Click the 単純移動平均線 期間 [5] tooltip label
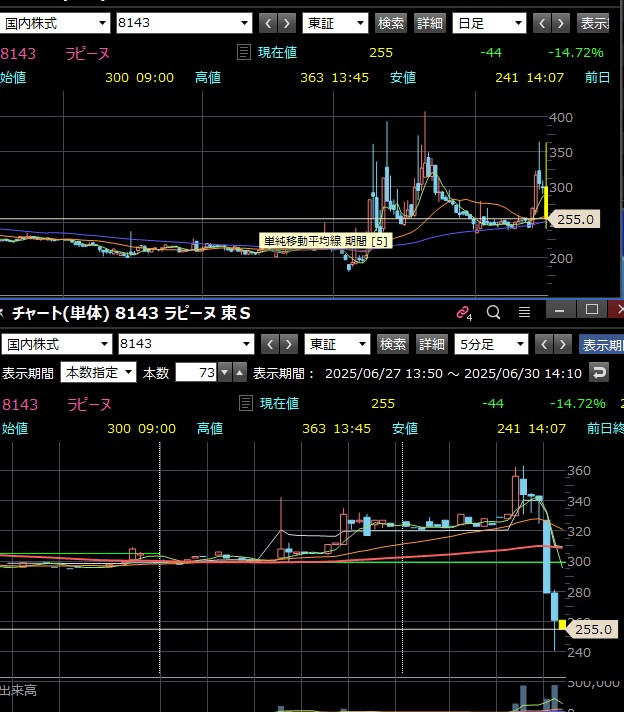624x712 pixels. coord(326,241)
